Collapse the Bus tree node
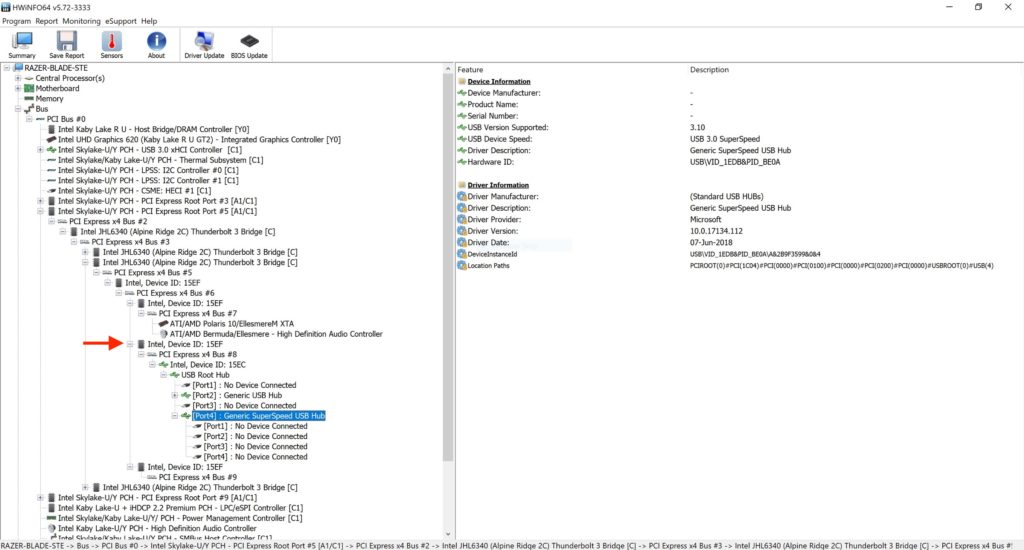 (x=17, y=109)
